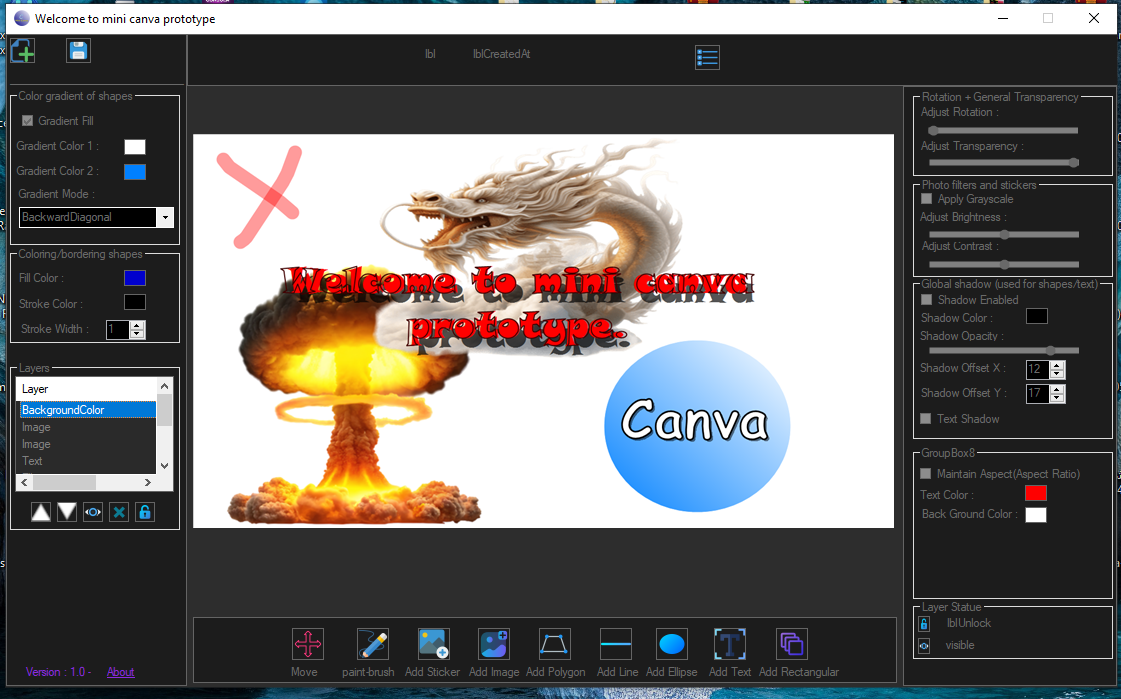This screenshot has width=1121, height=699.
Task: Enable the Apply Grayscale filter
Action: tap(927, 198)
